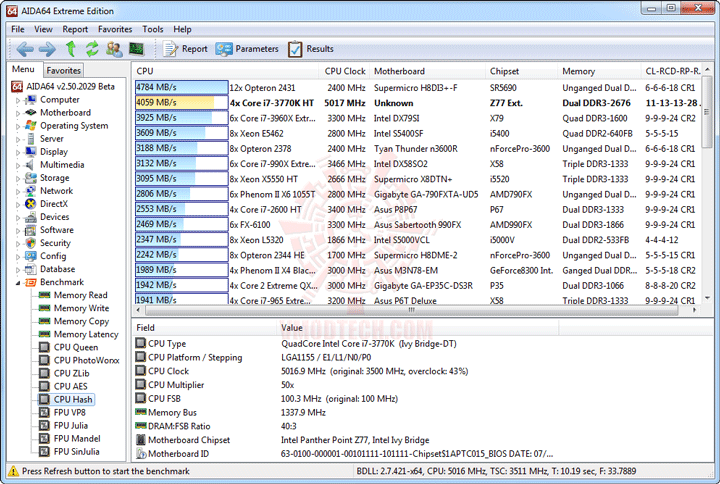Screen dimensions: 720x484
Task: Sort by the Motherboard column header
Action: [x=428, y=71]
